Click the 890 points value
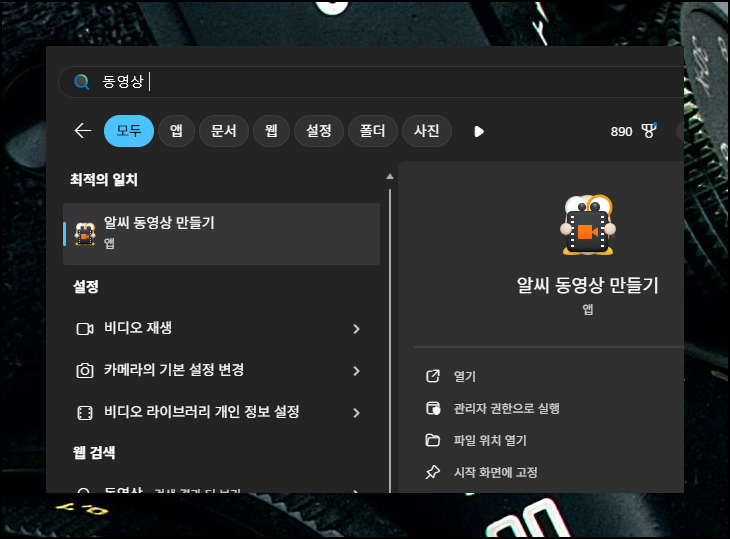730x539 pixels. pyautogui.click(x=621, y=132)
